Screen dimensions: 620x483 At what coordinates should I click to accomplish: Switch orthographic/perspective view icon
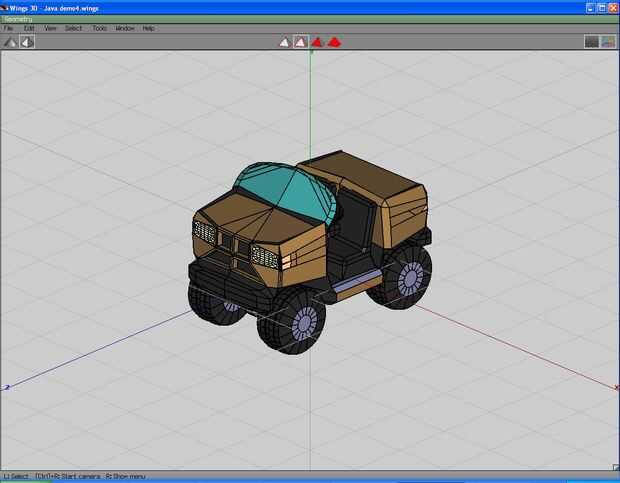pos(27,42)
